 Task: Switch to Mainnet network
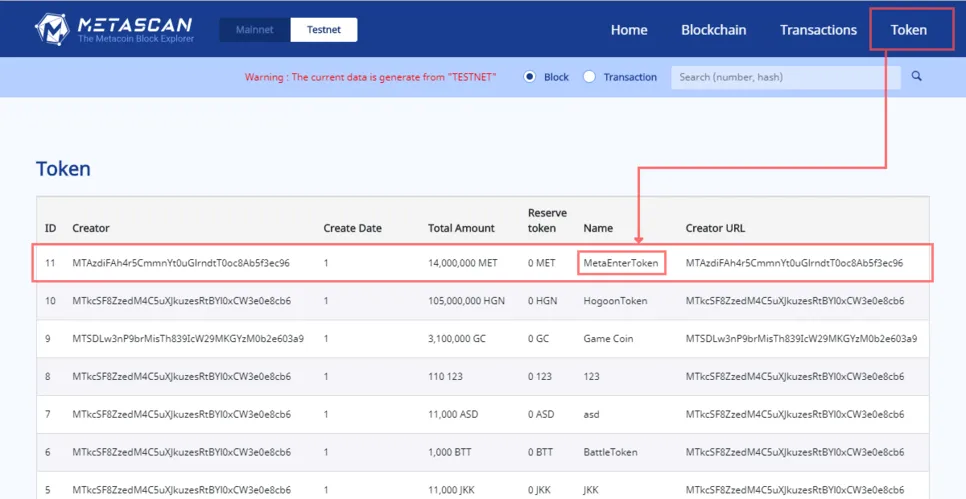click(x=254, y=30)
